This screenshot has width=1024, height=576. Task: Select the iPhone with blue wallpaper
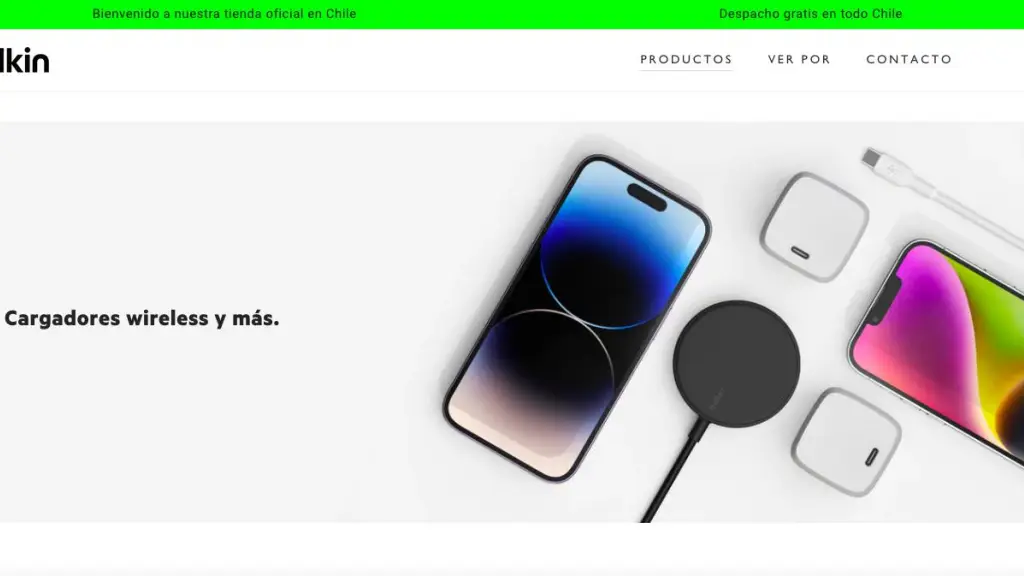click(577, 318)
